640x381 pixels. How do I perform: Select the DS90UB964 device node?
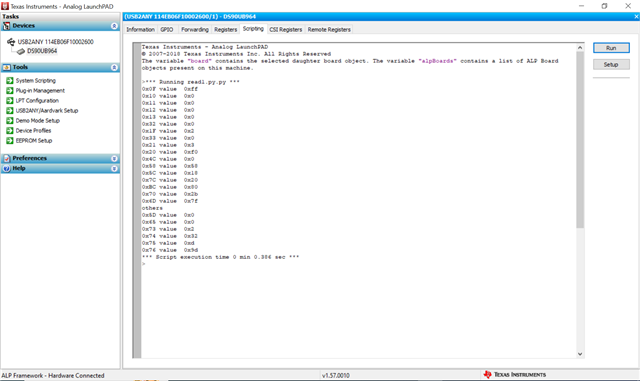click(x=42, y=51)
